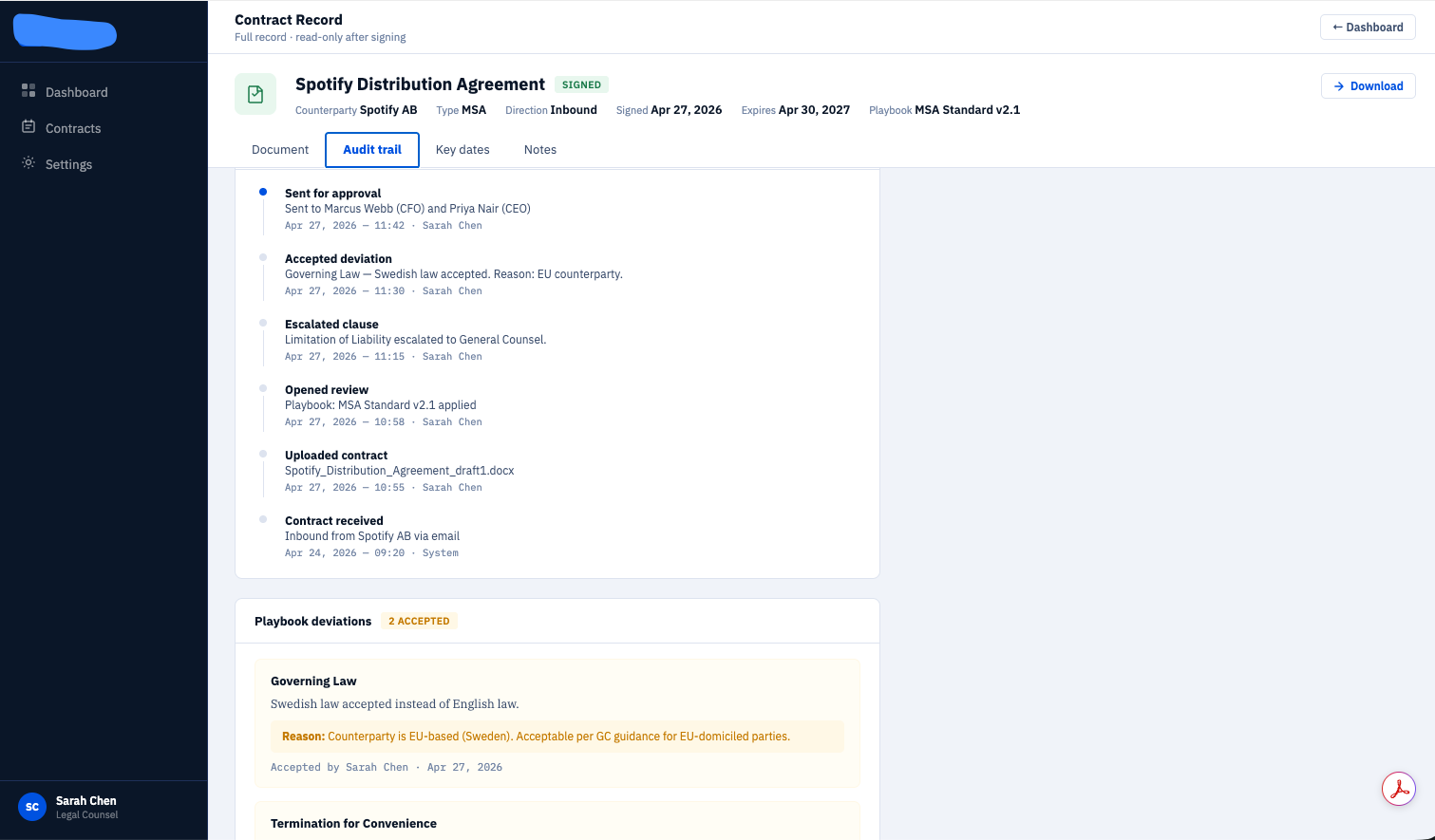
Task: Click the Limitation of Liability escalation description
Action: point(416,340)
